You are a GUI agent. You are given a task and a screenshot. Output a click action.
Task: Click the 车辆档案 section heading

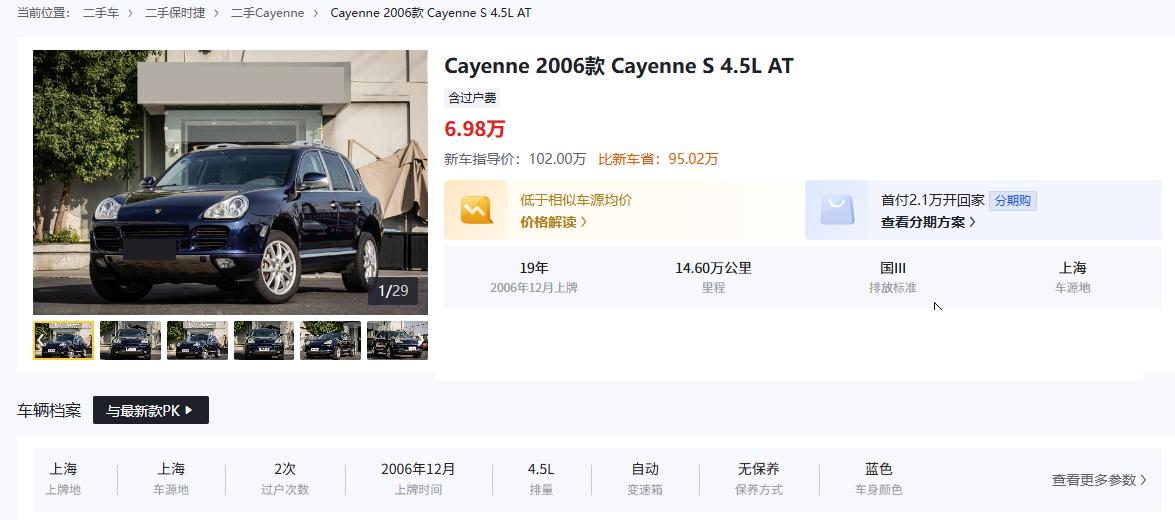pos(49,411)
